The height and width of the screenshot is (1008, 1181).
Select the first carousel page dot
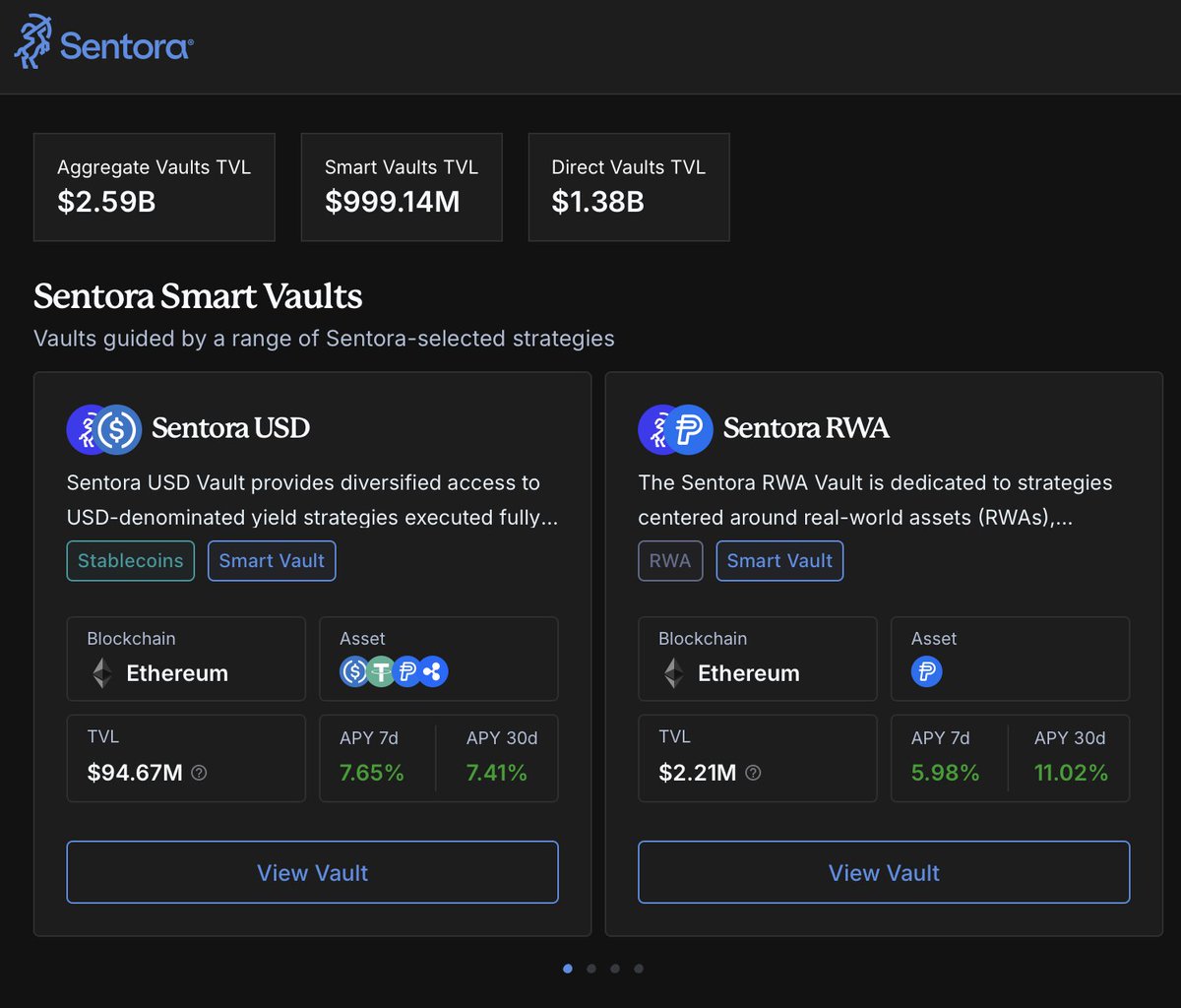568,969
